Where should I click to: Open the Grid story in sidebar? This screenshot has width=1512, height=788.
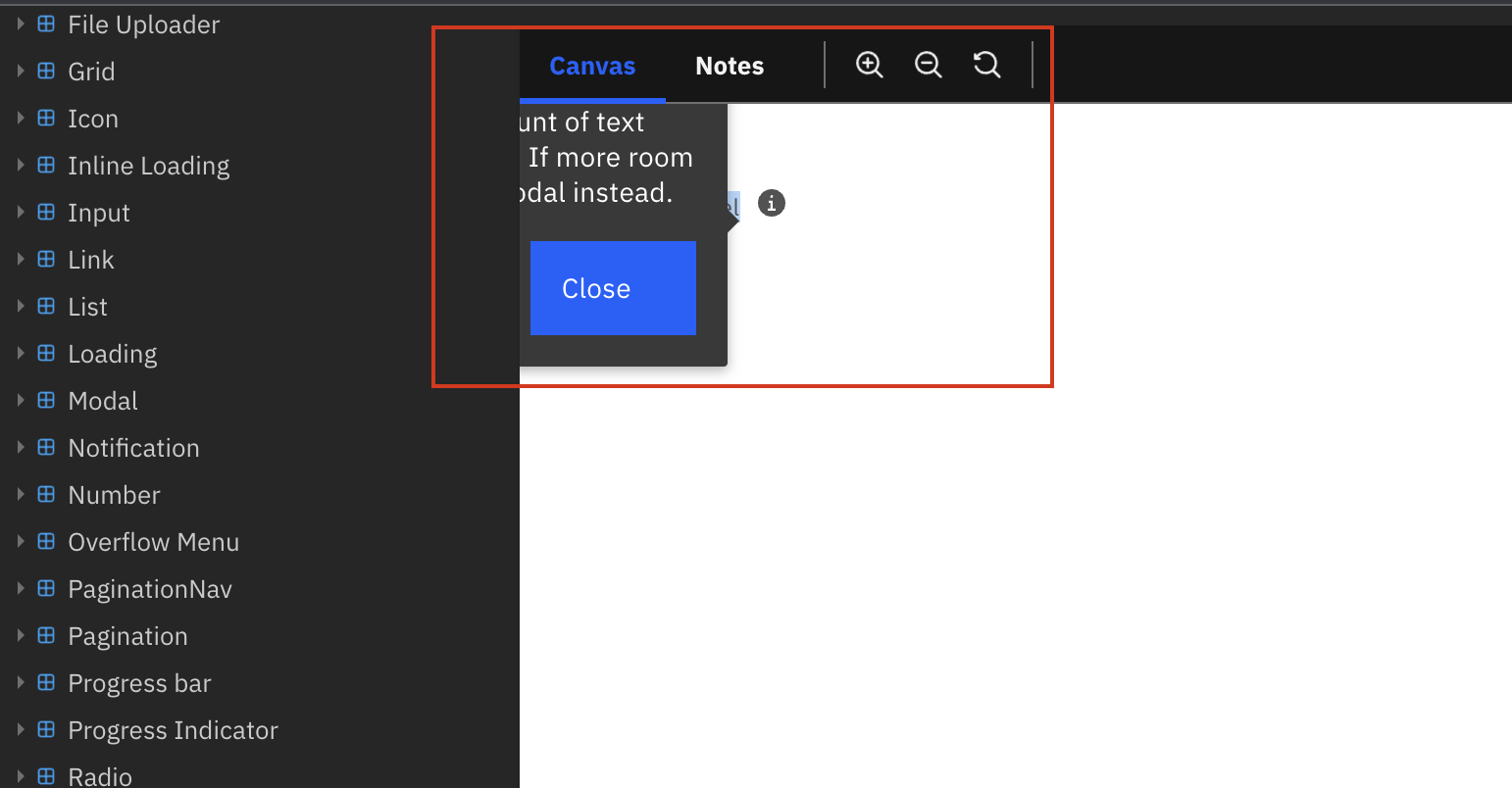[x=91, y=72]
